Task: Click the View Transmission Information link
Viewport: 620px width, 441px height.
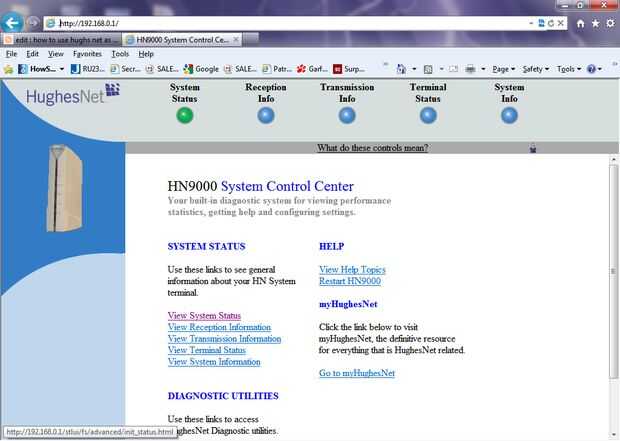Action: pos(224,339)
